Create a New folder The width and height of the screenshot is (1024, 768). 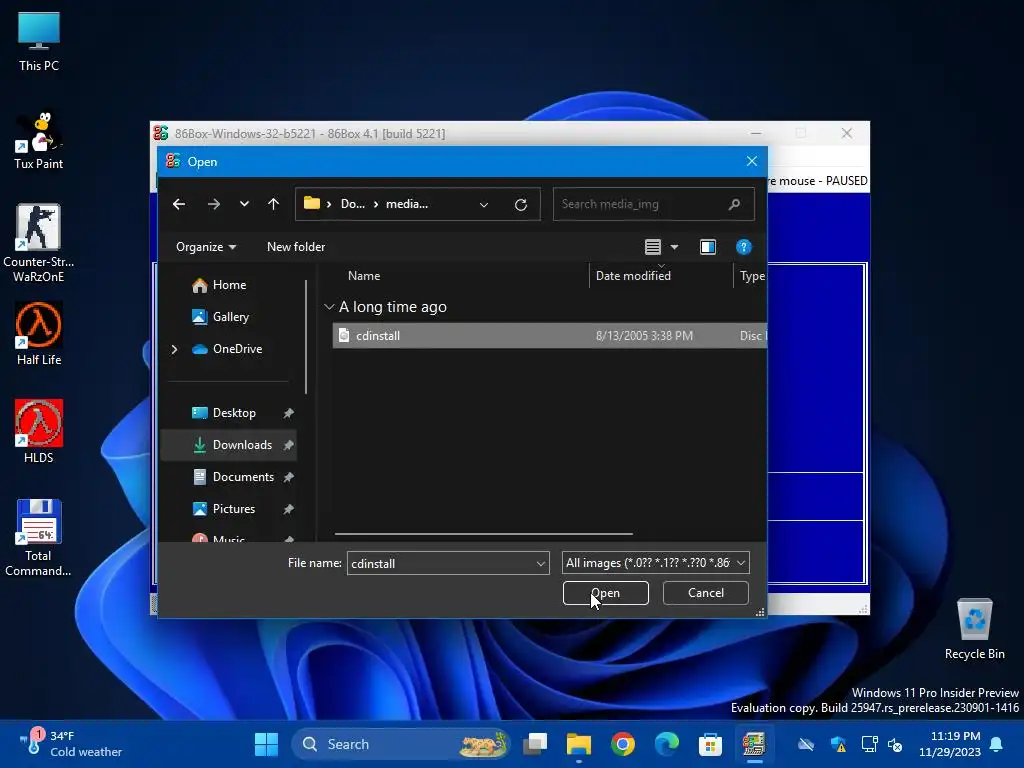(296, 247)
